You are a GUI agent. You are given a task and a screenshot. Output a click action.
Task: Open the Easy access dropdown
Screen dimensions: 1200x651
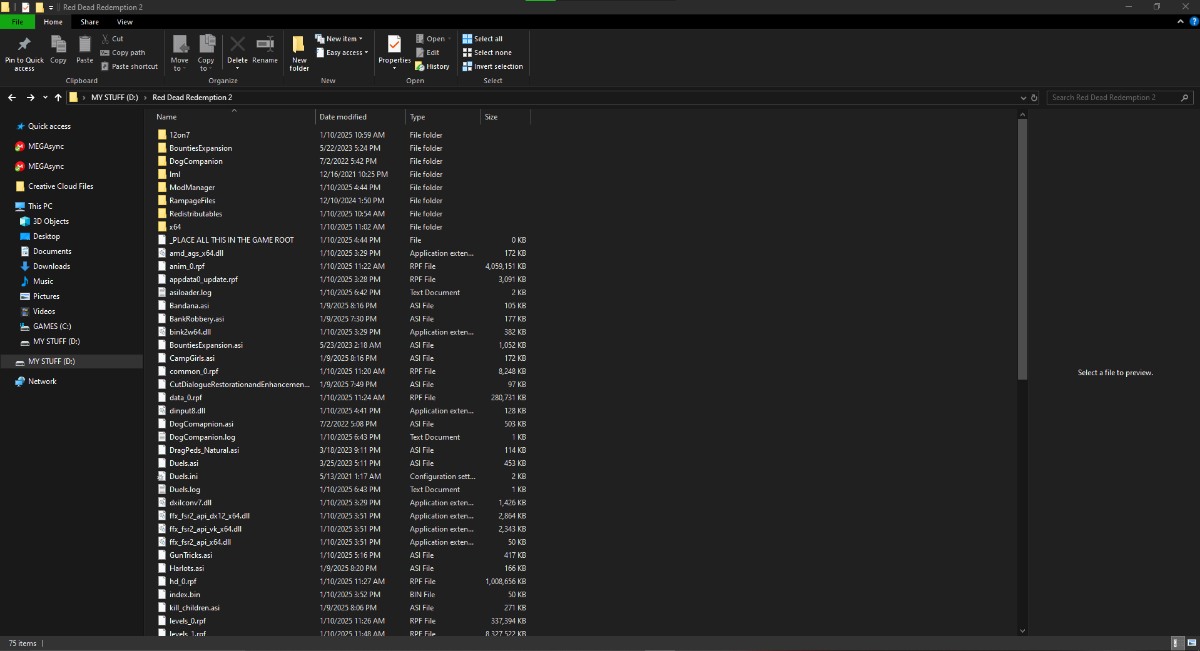point(343,53)
